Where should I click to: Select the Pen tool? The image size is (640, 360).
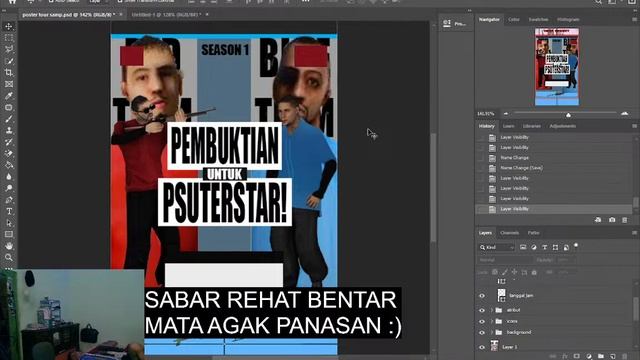point(9,200)
